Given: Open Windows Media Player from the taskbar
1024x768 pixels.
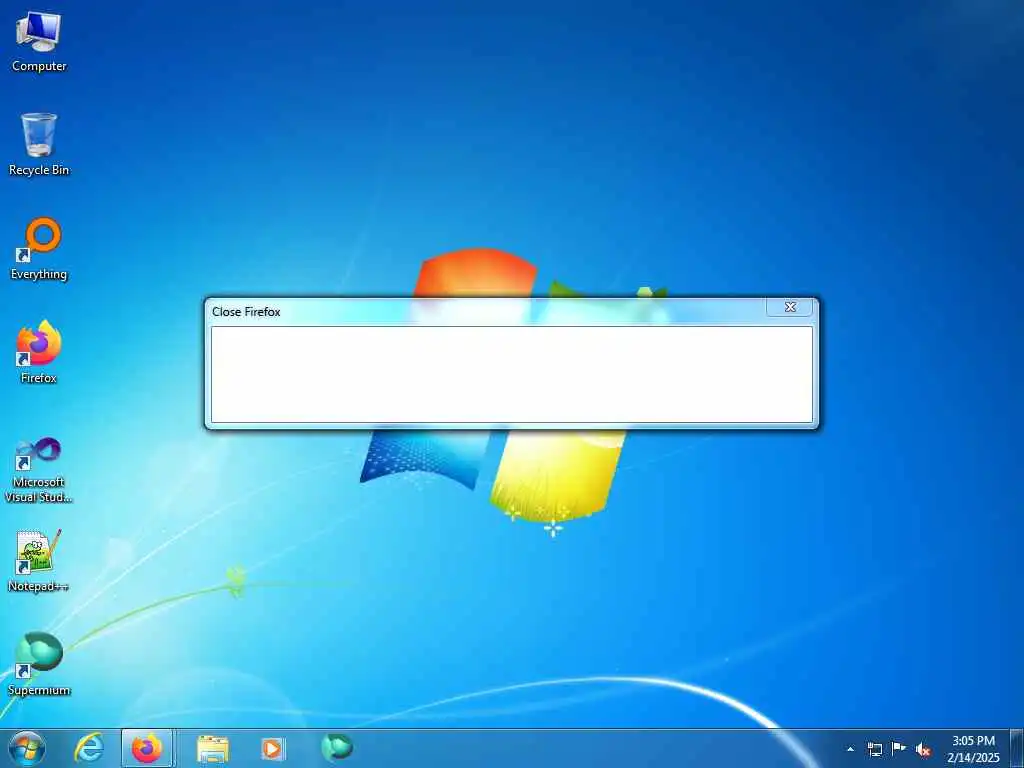Looking at the screenshot, I should coord(272,748).
